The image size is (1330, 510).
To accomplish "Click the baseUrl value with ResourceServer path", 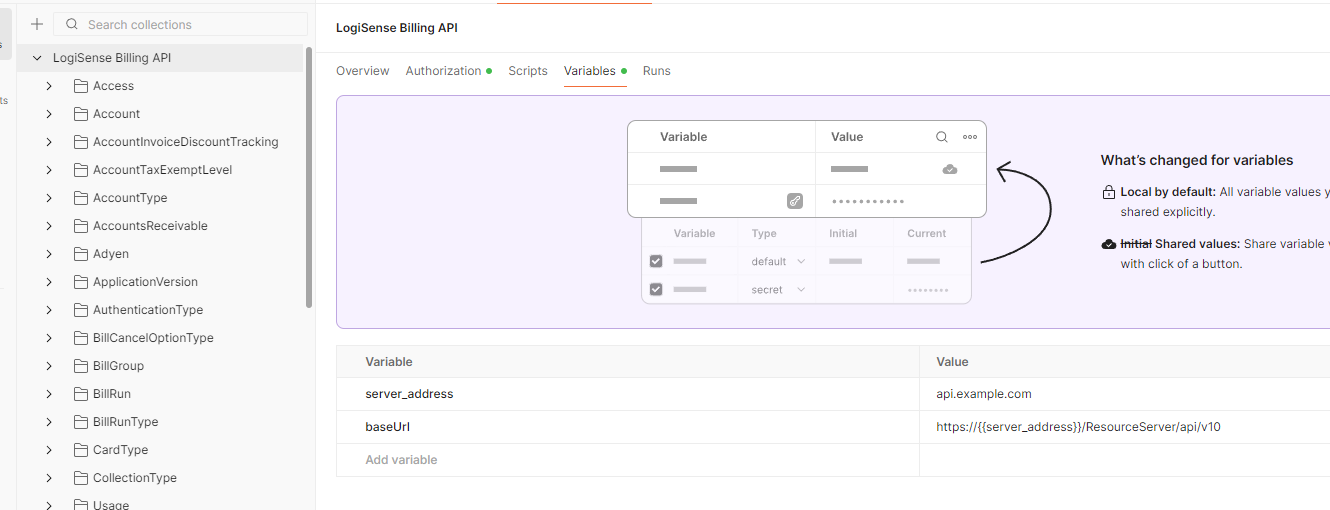I will point(1125,427).
